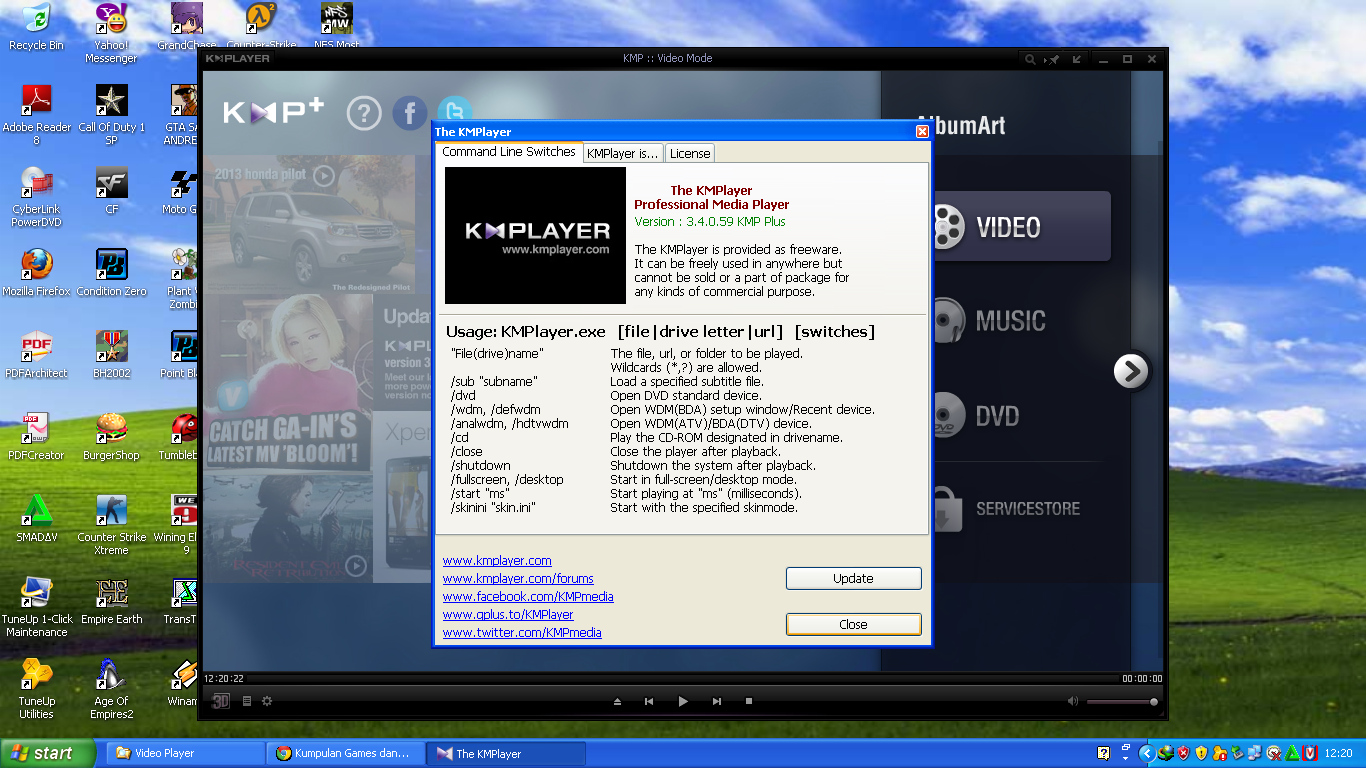Open the Twitter bird icon in KMP+ header
The width and height of the screenshot is (1366, 768).
click(455, 108)
